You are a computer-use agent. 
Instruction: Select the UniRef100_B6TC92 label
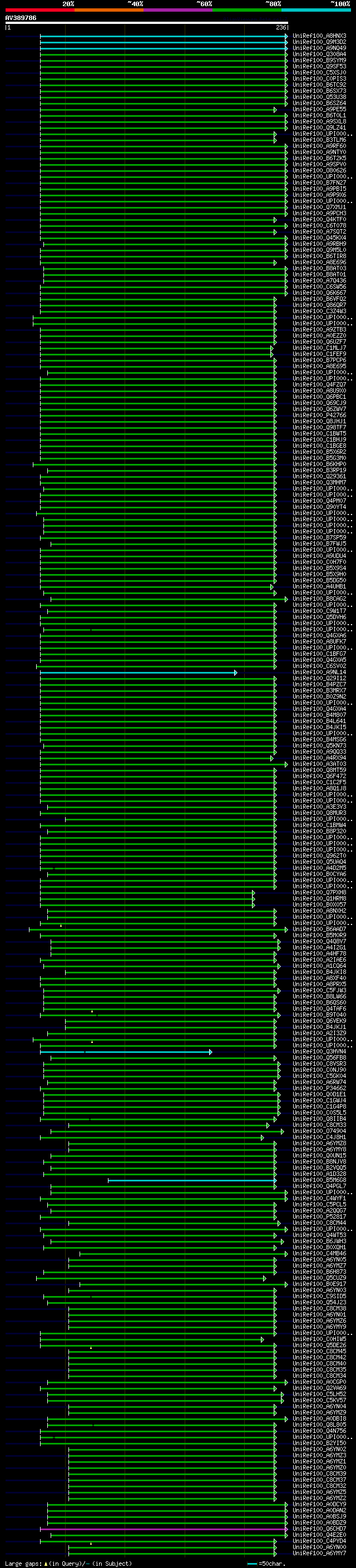[x=319, y=85]
